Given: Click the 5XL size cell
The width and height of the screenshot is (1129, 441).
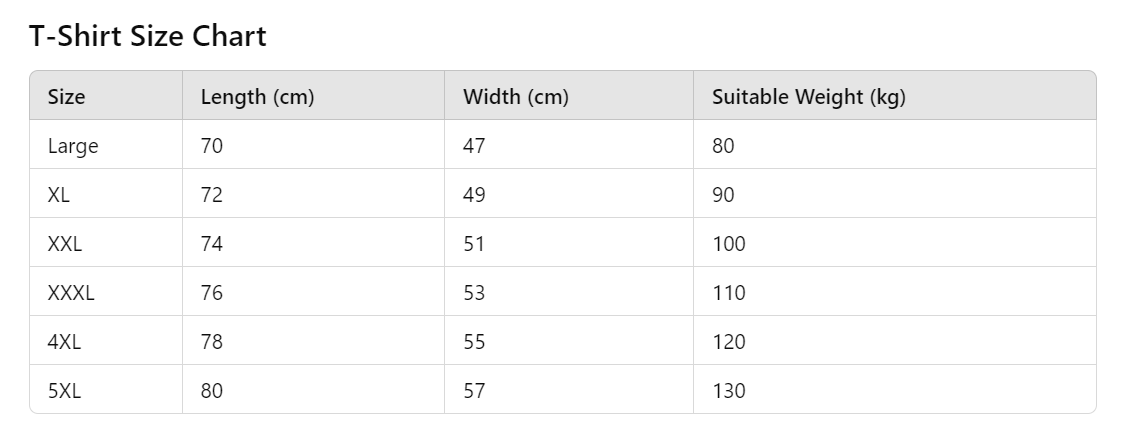Looking at the screenshot, I should point(106,390).
